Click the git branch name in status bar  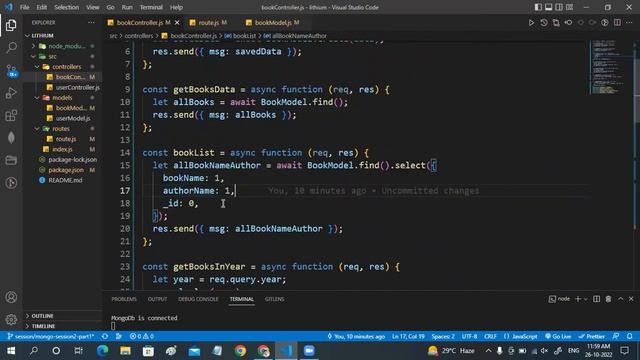tap(51, 336)
